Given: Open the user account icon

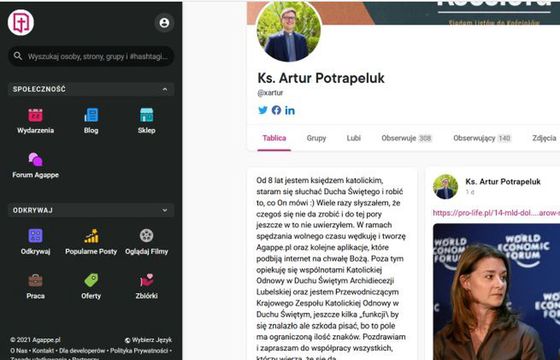Looking at the screenshot, I should tap(164, 23).
